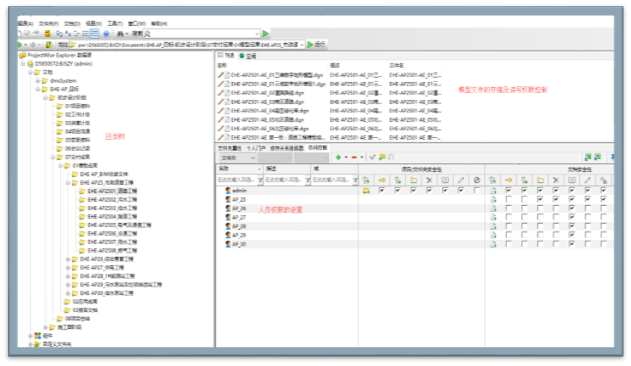Click the yellow key icon beside checkmark
631x366 pixels.
(382, 157)
